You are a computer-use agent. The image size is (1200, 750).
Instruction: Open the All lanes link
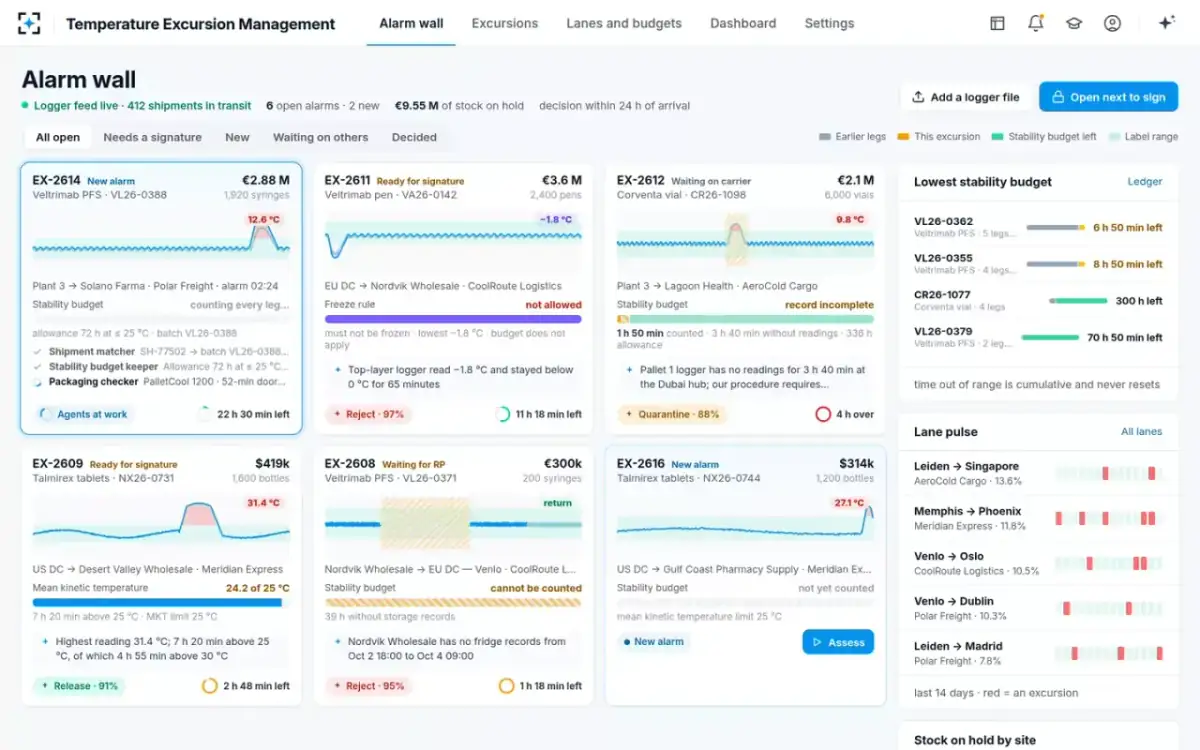(1142, 432)
